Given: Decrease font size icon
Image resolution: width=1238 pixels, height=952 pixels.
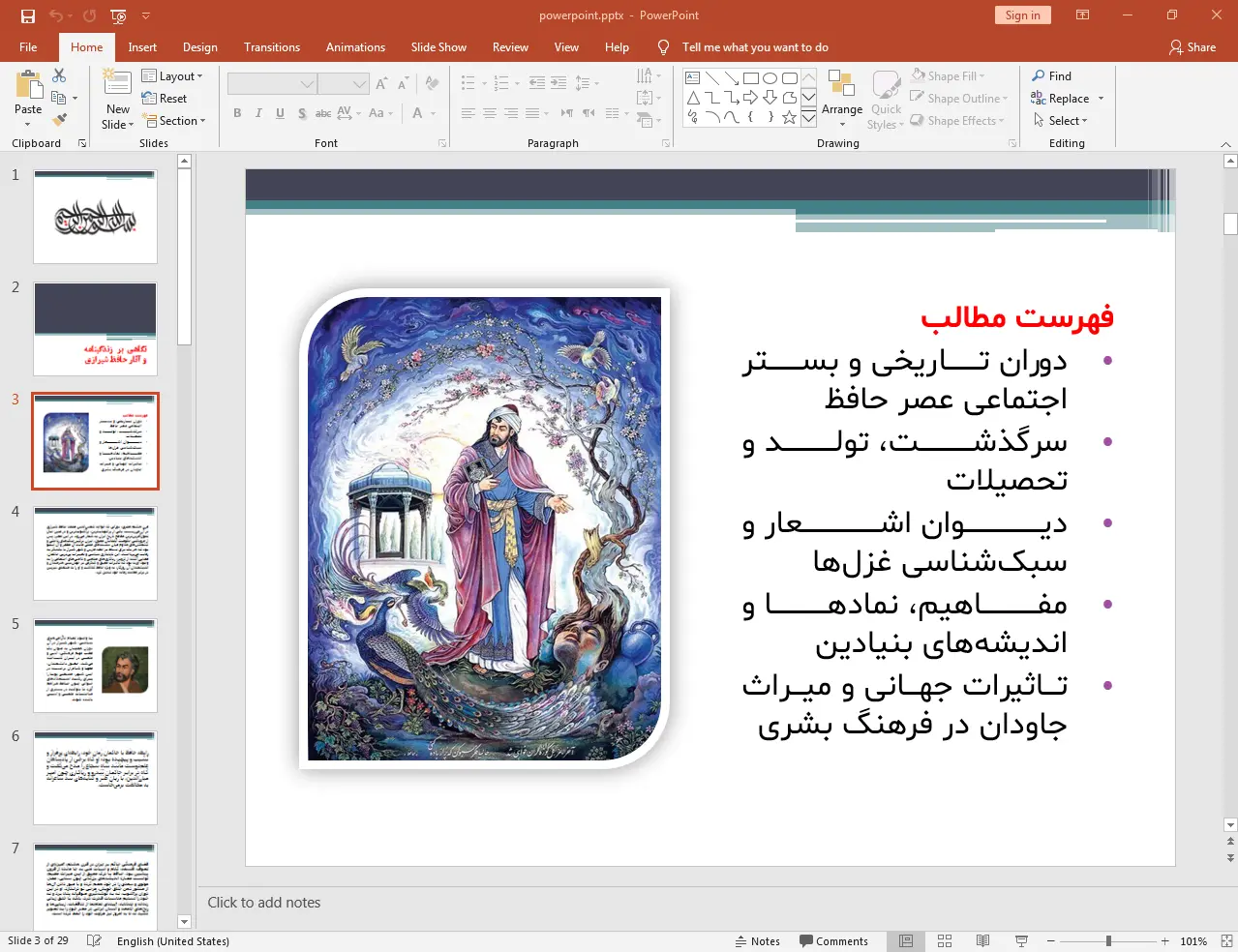Looking at the screenshot, I should point(404,84).
